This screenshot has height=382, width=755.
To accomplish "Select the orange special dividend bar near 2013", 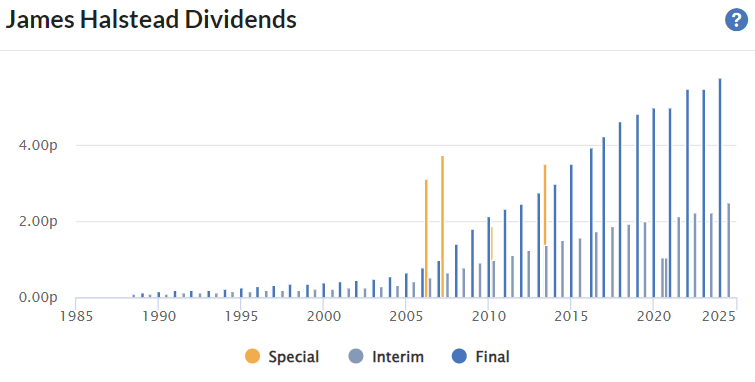I will [x=545, y=205].
